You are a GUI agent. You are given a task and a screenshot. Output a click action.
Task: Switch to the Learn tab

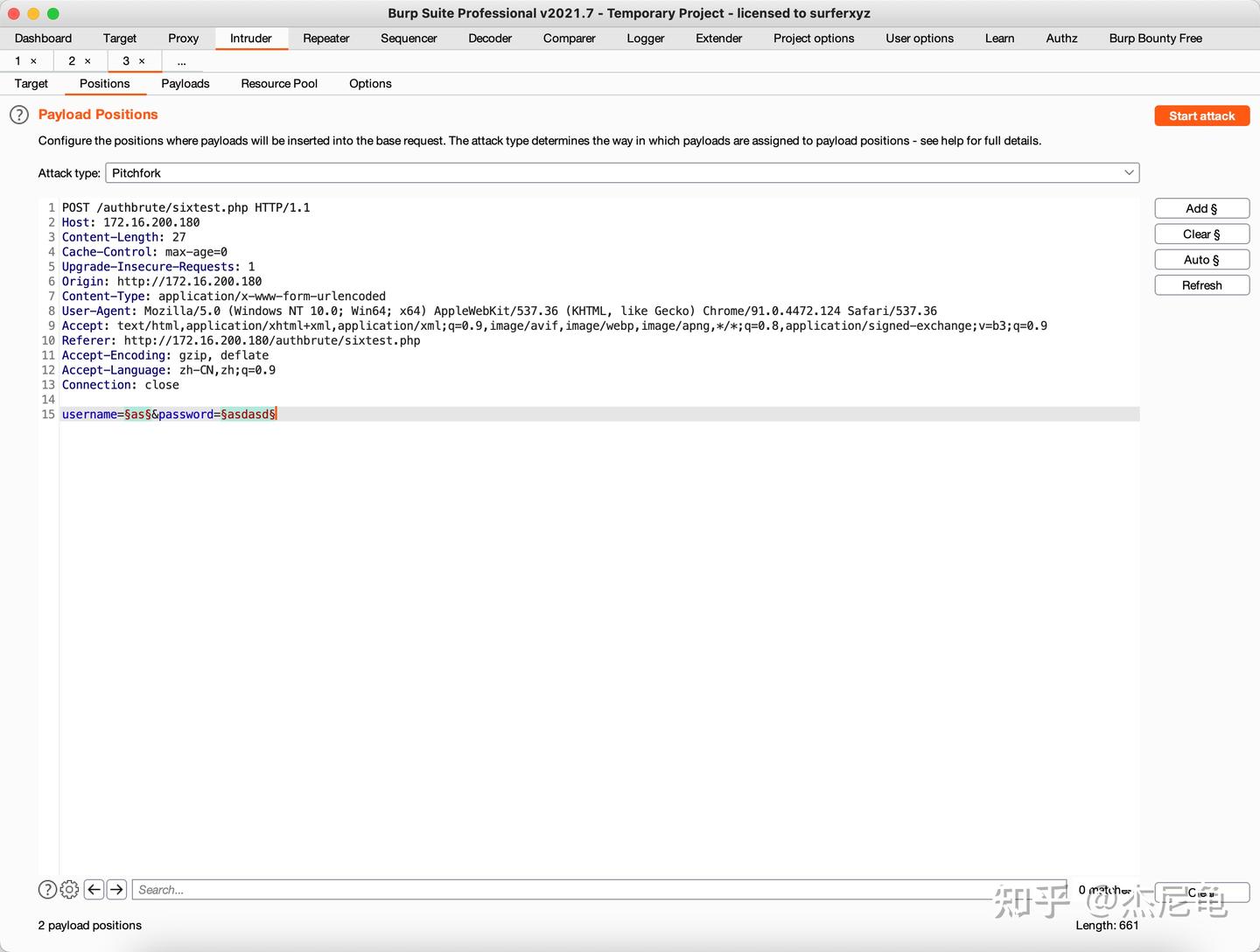pos(1000,38)
